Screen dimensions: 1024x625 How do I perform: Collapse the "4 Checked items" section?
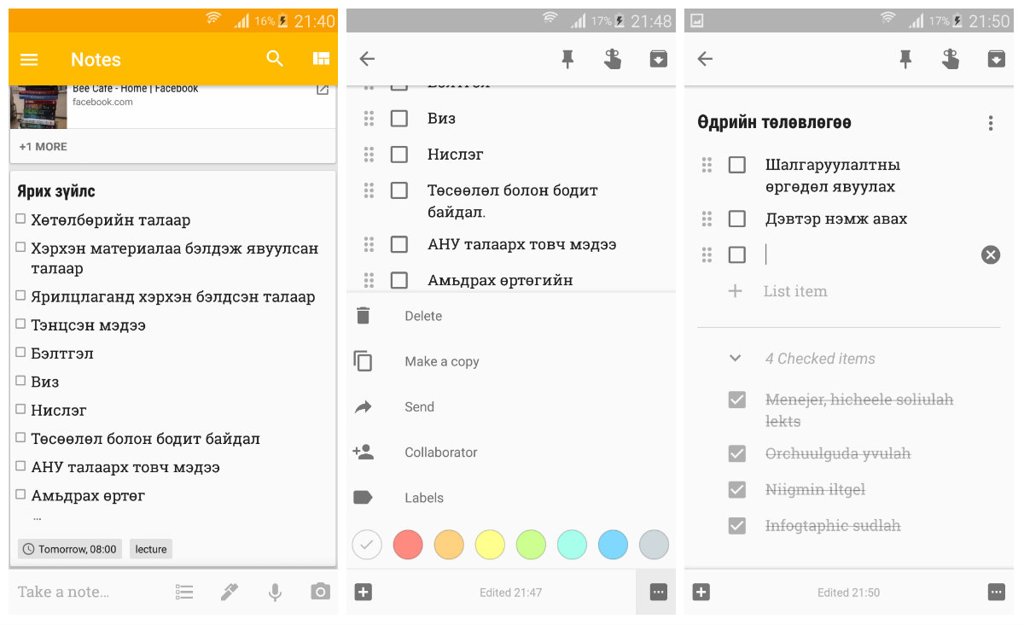735,358
